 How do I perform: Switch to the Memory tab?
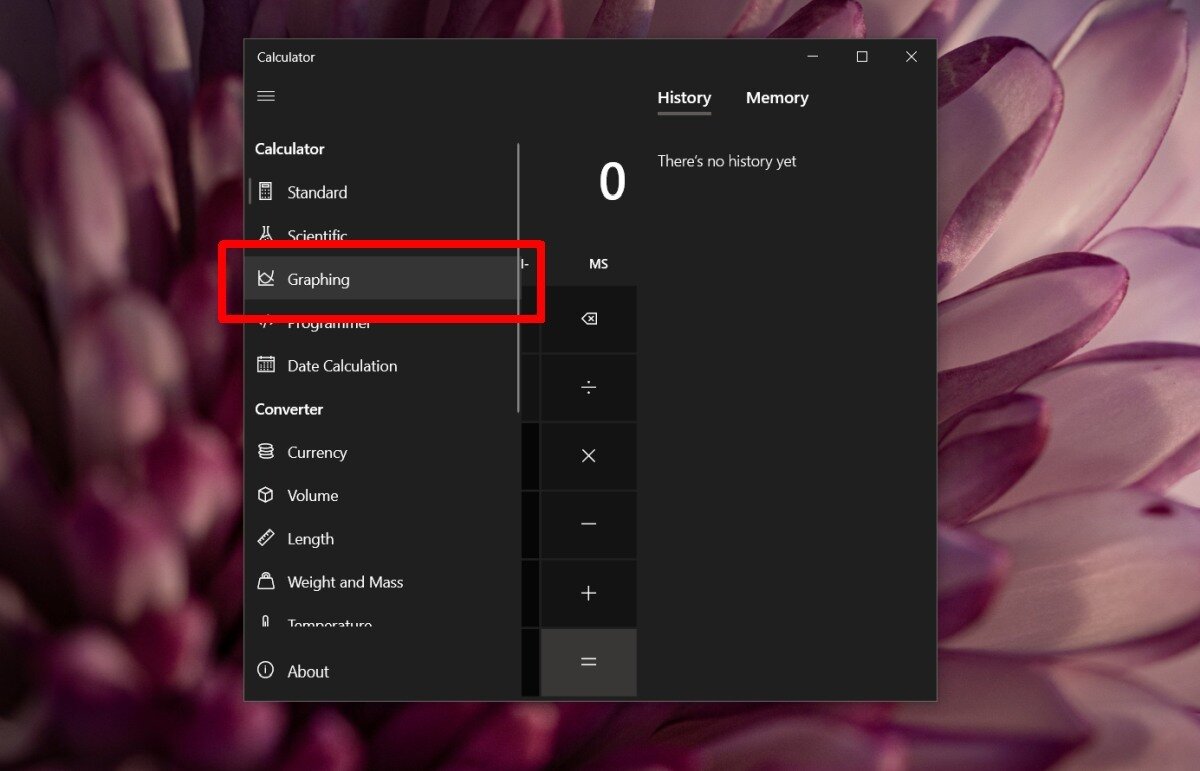pyautogui.click(x=777, y=97)
